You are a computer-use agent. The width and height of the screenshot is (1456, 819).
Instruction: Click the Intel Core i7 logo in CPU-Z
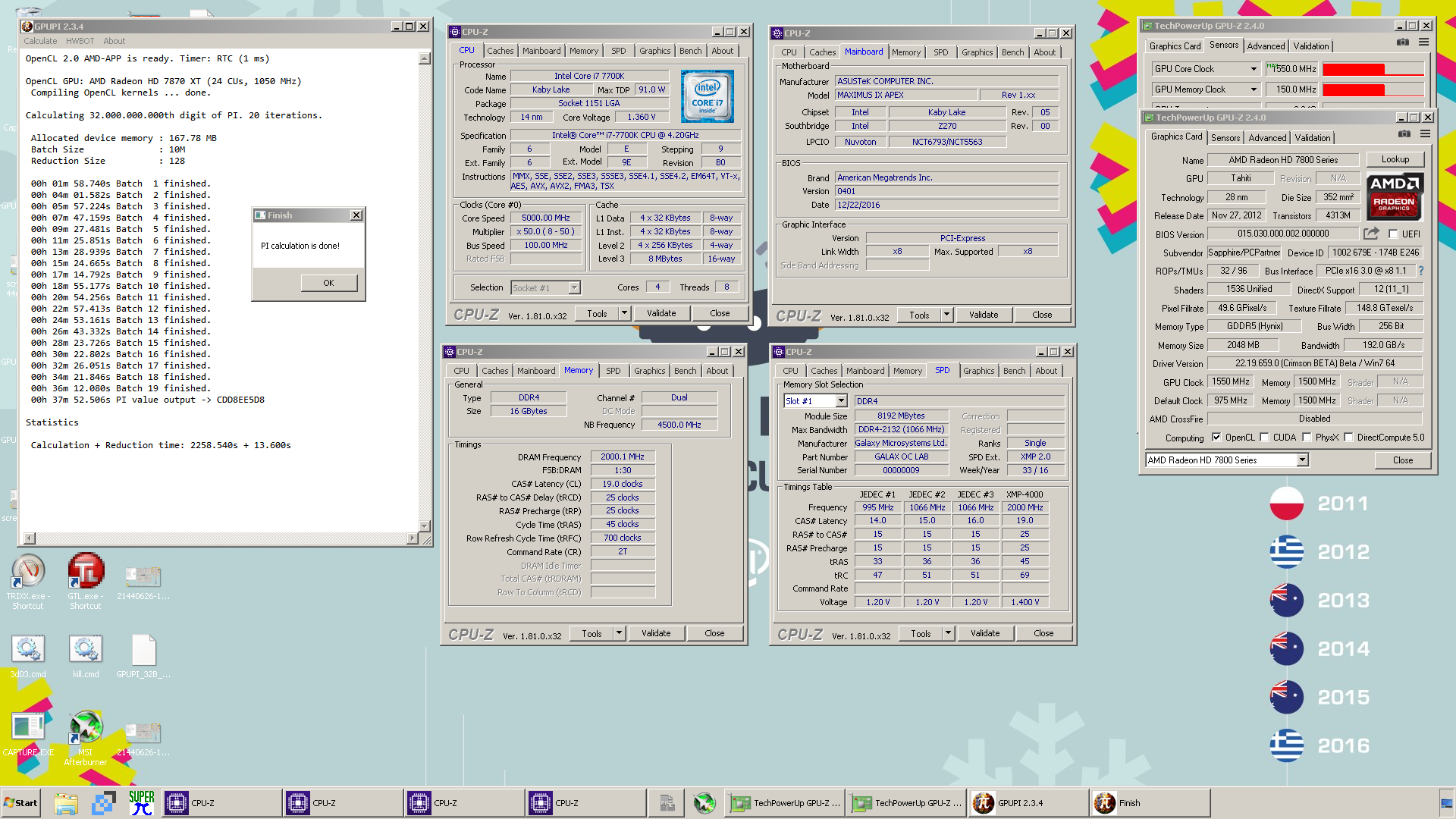[707, 96]
